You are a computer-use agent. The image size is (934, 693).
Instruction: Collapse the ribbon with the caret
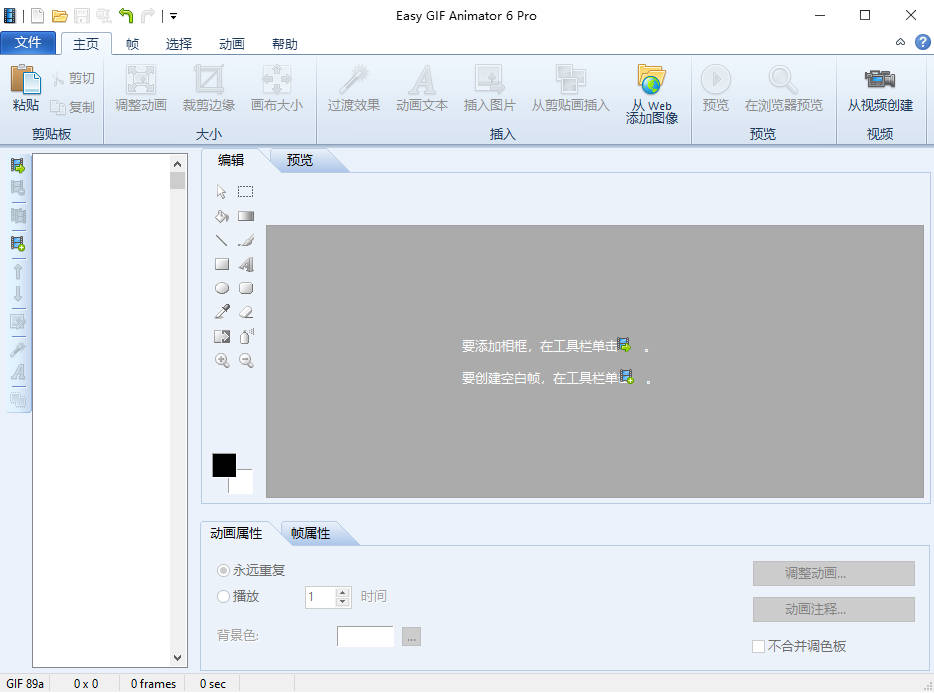(900, 42)
